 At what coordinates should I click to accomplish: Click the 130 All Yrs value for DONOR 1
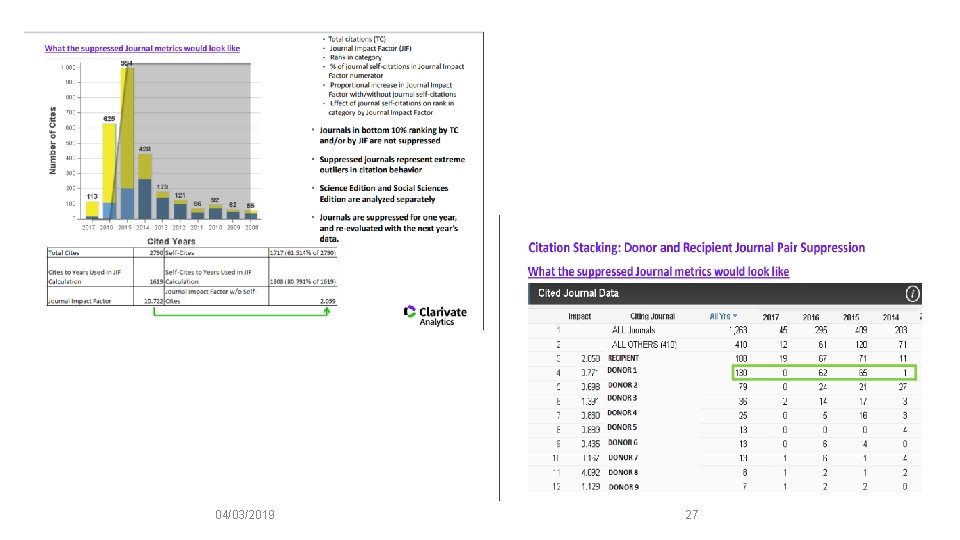[x=741, y=372]
